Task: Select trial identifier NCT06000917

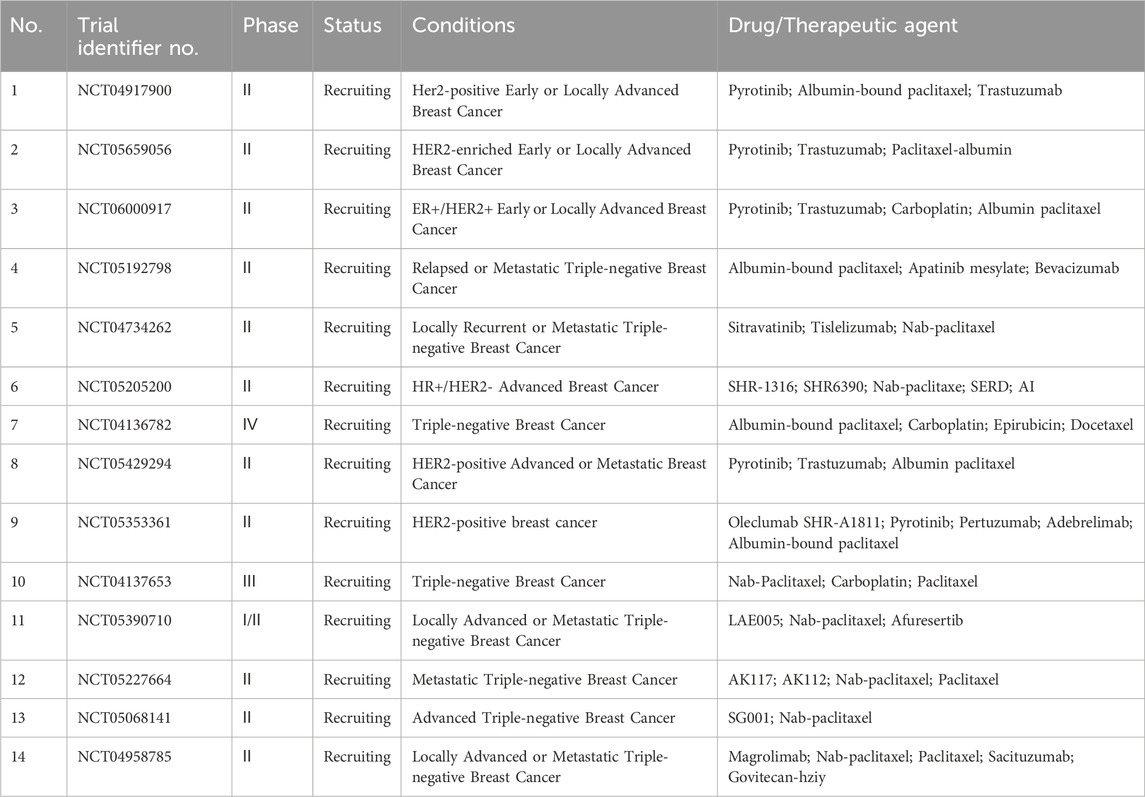Action: pos(125,209)
